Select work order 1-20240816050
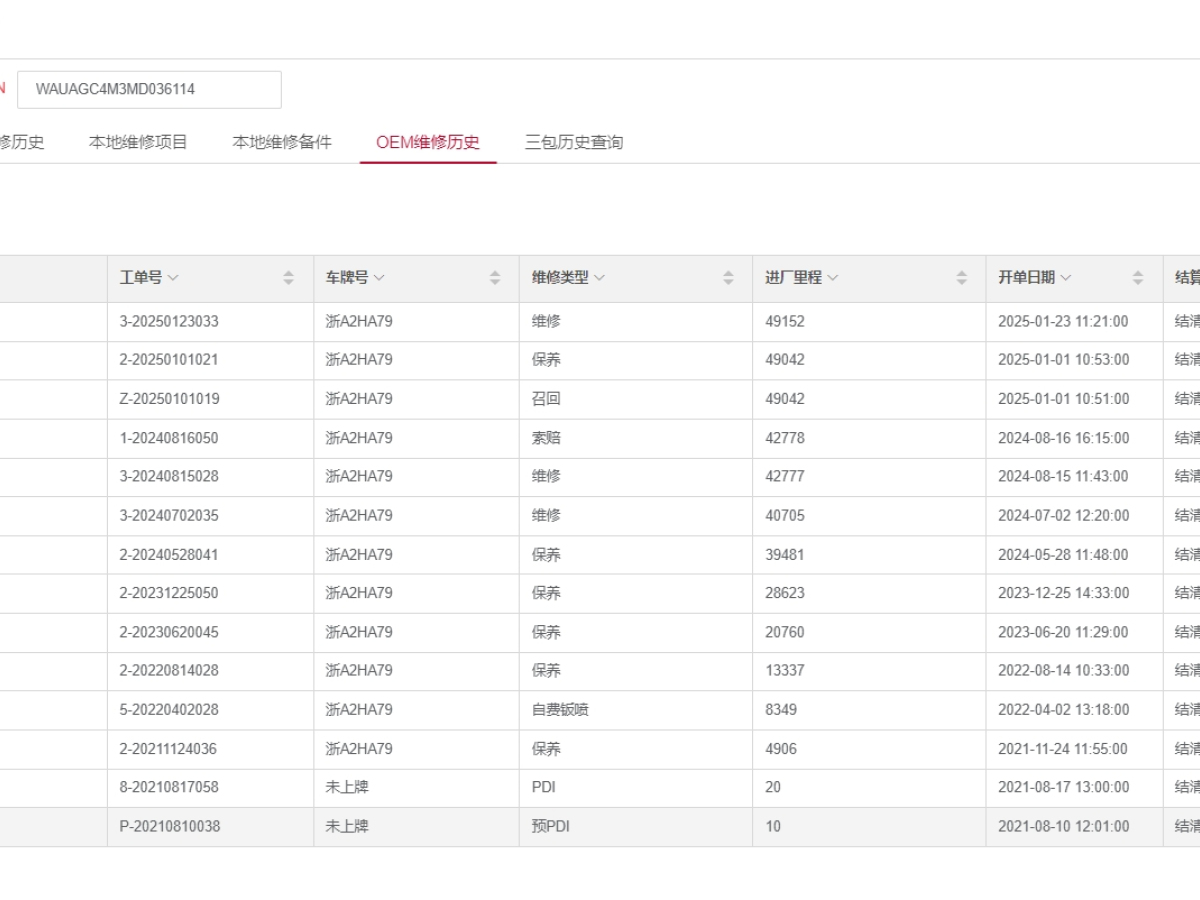 coord(169,437)
